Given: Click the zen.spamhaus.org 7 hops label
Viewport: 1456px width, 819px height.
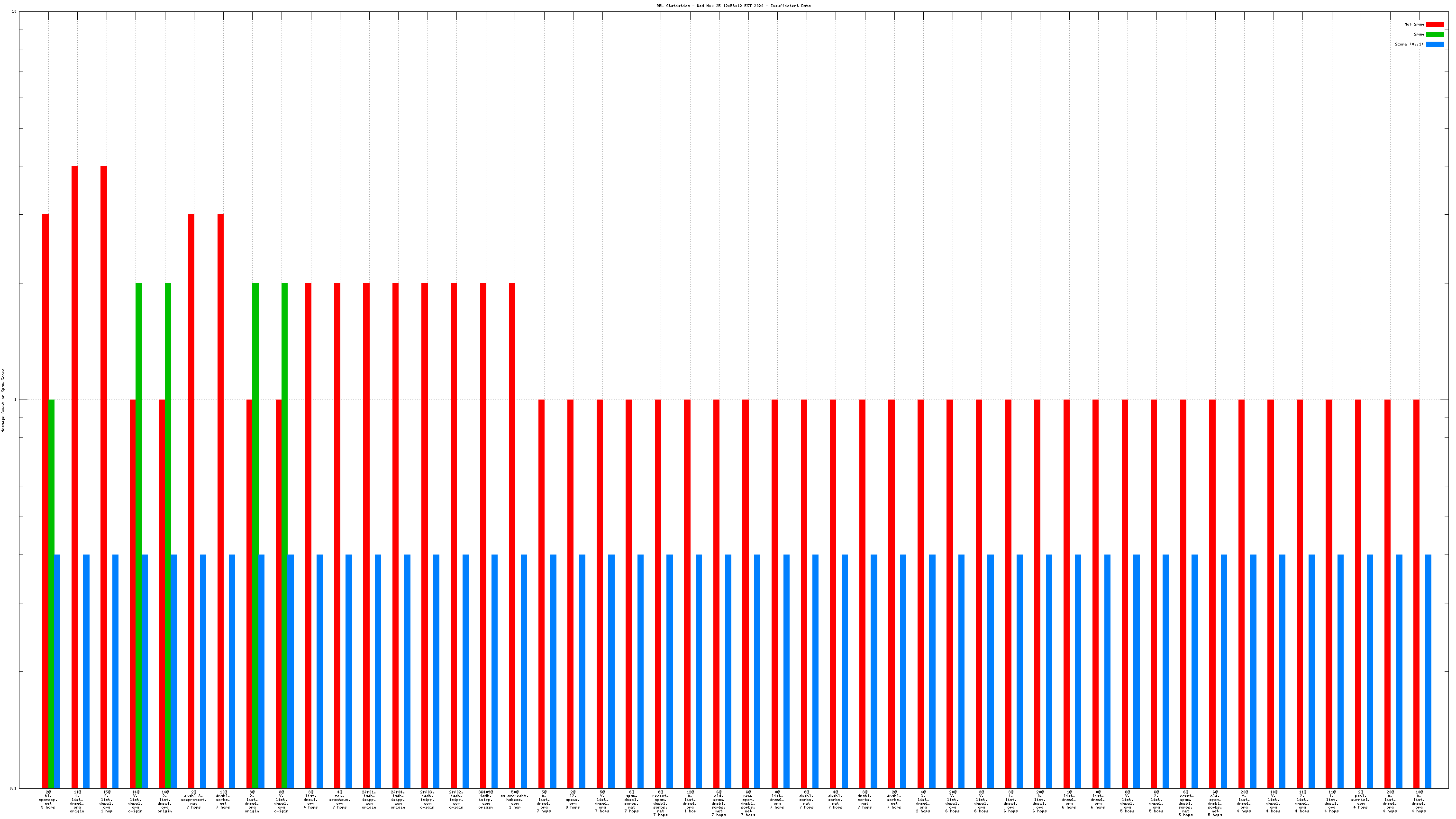Looking at the screenshot, I should pyautogui.click(x=339, y=799).
